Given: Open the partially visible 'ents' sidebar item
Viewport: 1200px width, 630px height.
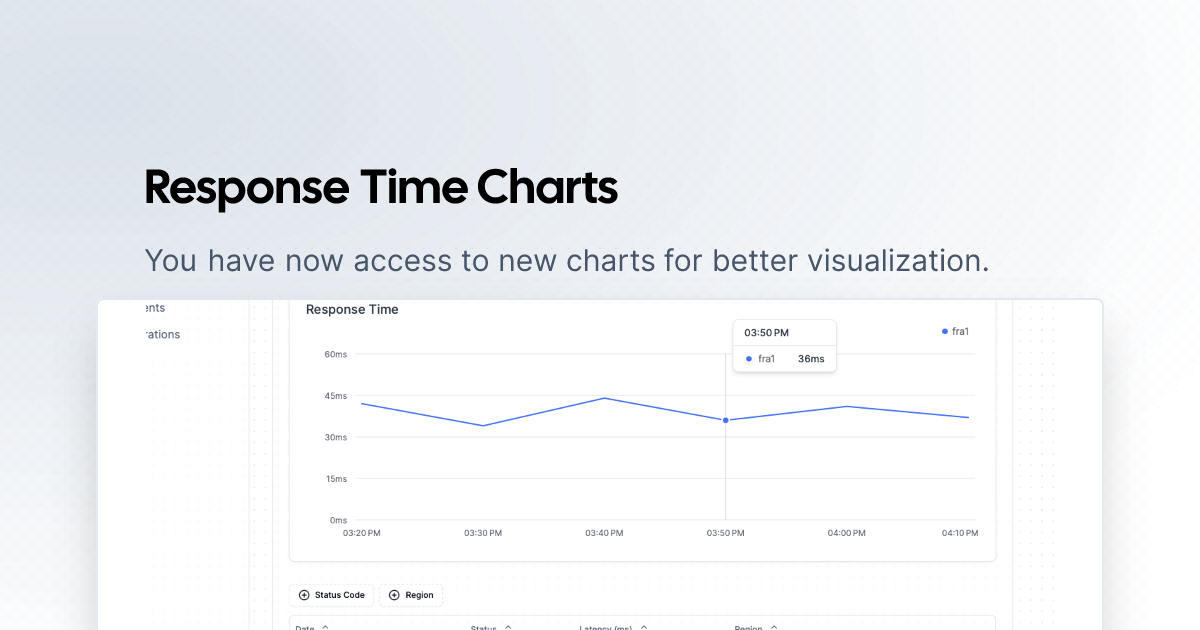Looking at the screenshot, I should coord(155,308).
